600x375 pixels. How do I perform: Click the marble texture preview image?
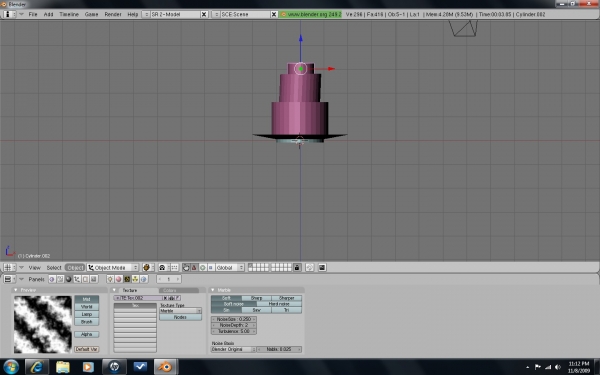pyautogui.click(x=43, y=324)
